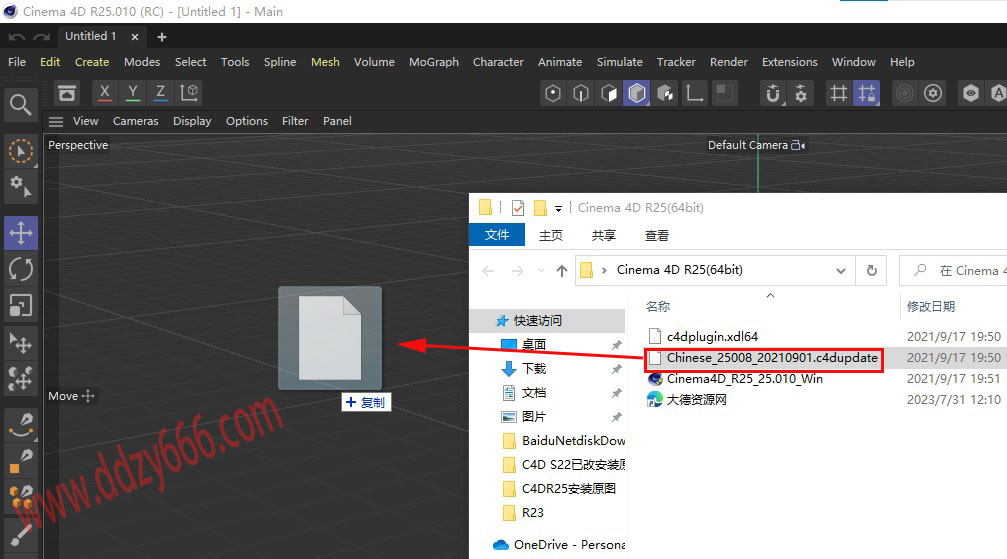Select Cinema4D_R25_25.010_Win installer
1007x559 pixels.
coord(744,379)
